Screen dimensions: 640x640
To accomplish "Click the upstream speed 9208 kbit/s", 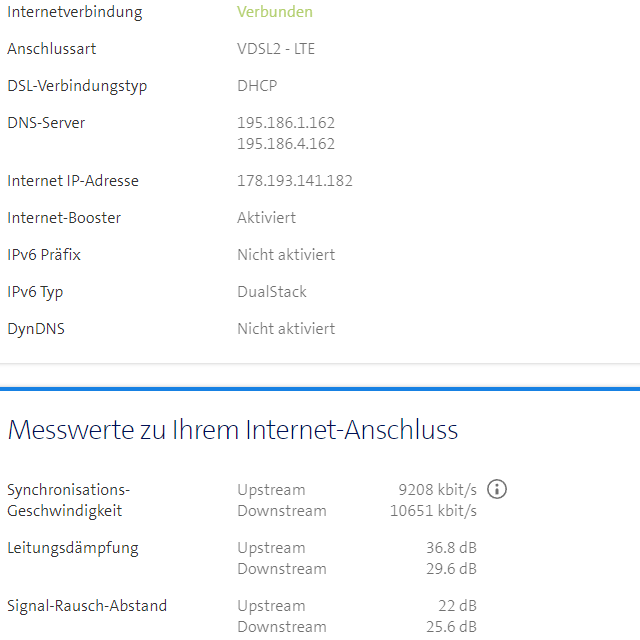I will [x=437, y=490].
